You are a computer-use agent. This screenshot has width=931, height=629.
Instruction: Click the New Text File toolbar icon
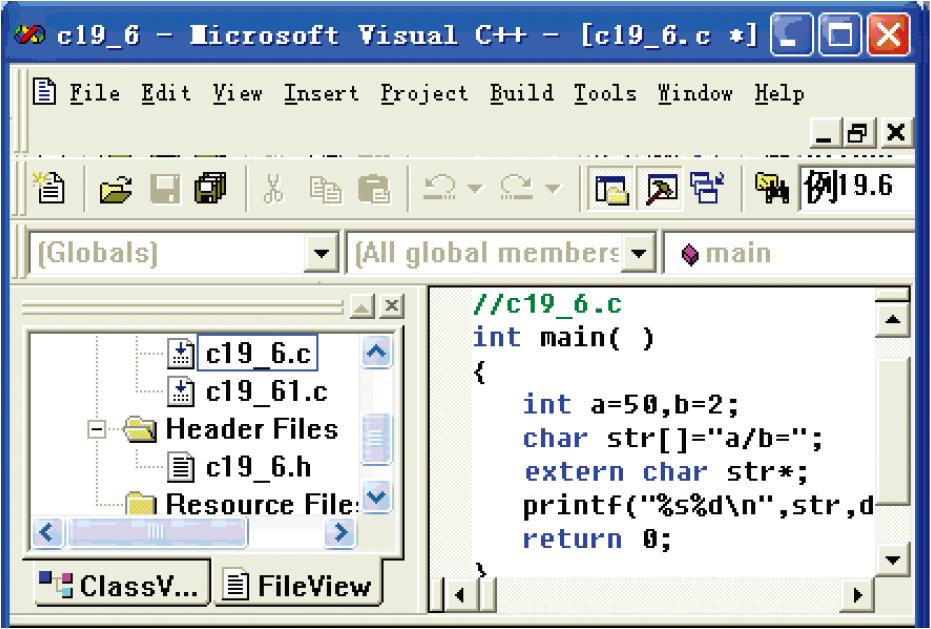pyautogui.click(x=49, y=188)
